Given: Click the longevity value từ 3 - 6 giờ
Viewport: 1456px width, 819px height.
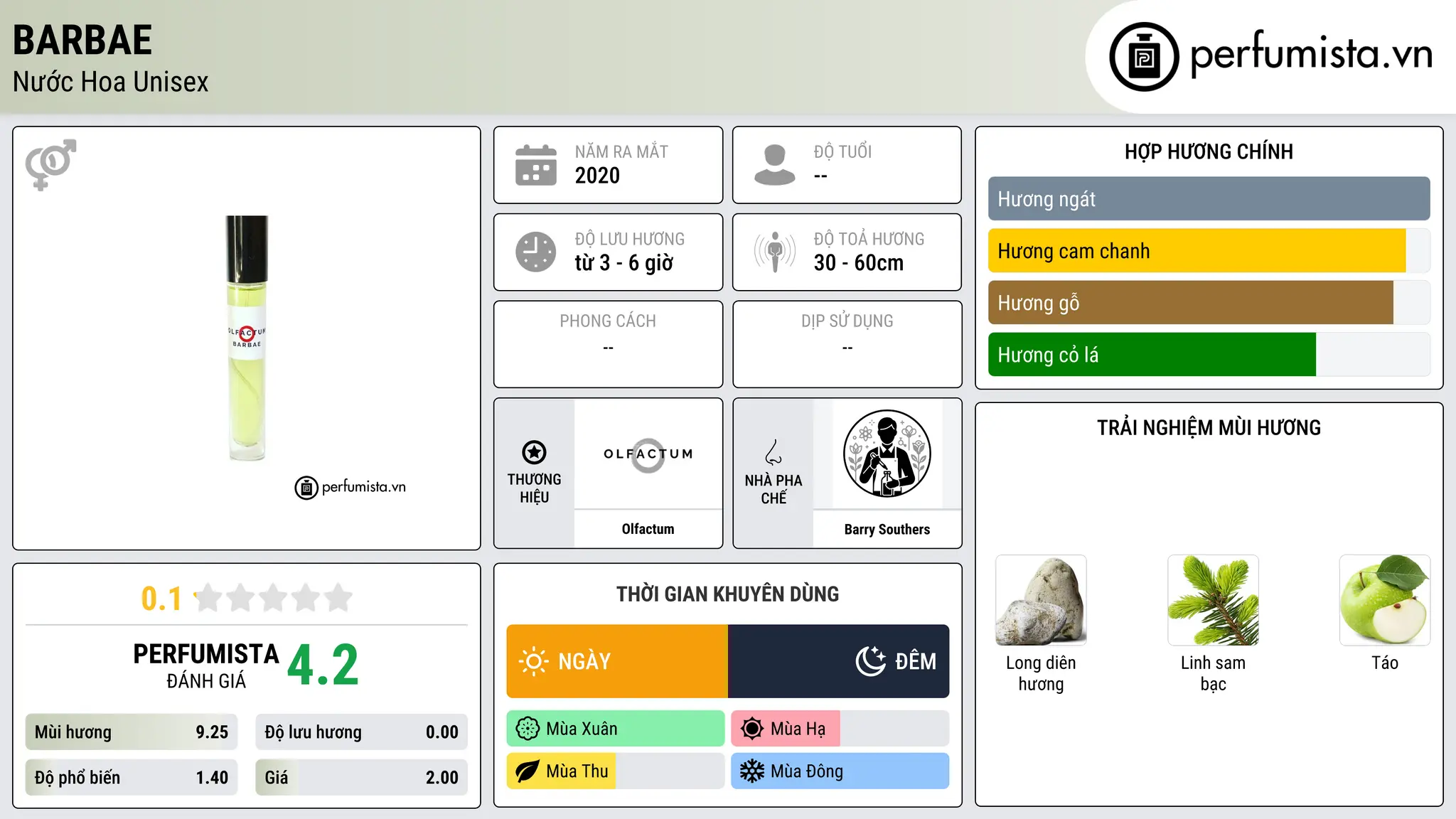Looking at the screenshot, I should (623, 263).
